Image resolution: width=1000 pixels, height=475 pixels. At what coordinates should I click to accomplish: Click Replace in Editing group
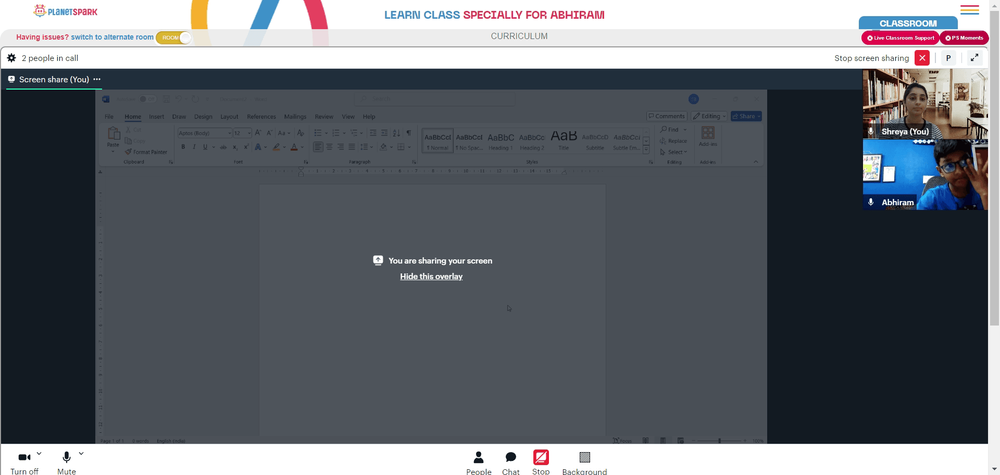click(x=673, y=141)
